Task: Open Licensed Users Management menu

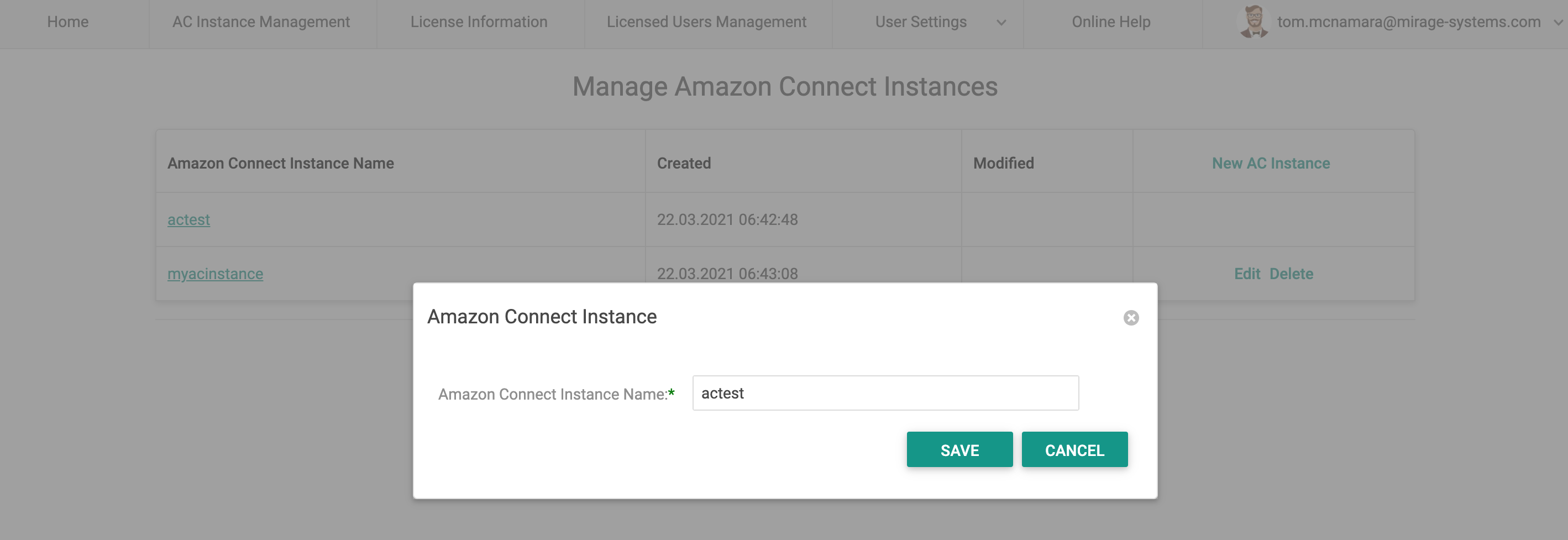Action: click(x=706, y=22)
